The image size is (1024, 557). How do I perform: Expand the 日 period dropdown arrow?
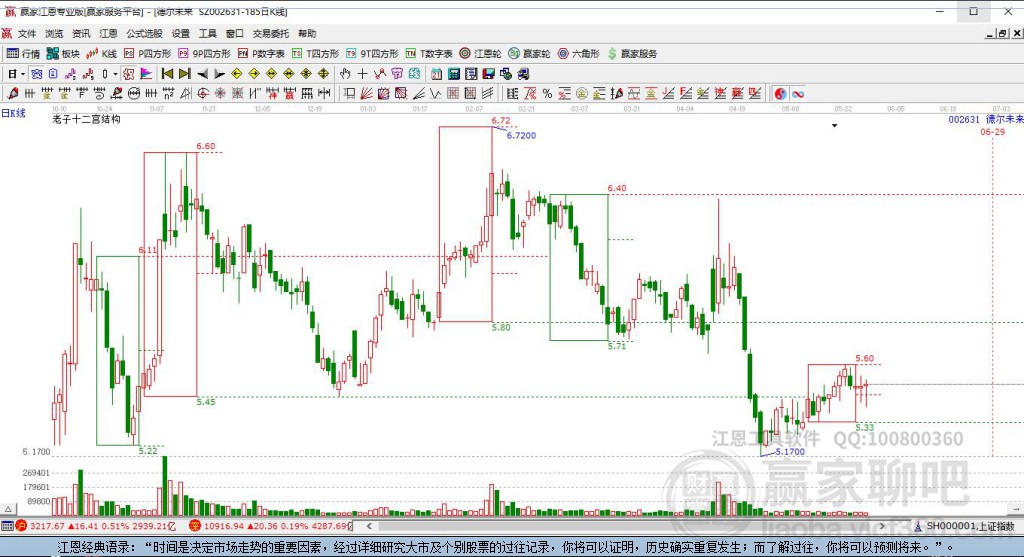click(x=23, y=74)
